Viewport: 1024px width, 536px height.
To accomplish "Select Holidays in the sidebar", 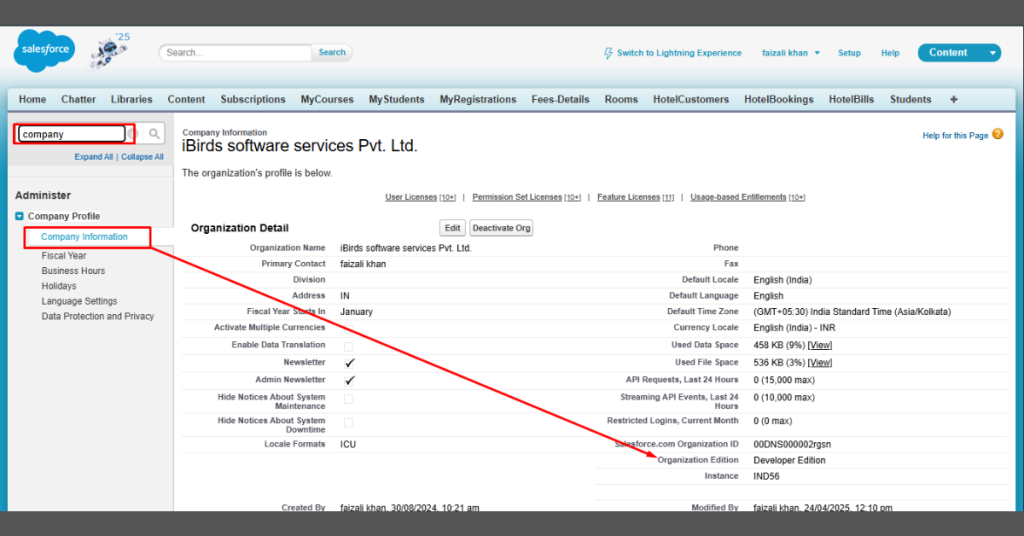I will [x=59, y=286].
